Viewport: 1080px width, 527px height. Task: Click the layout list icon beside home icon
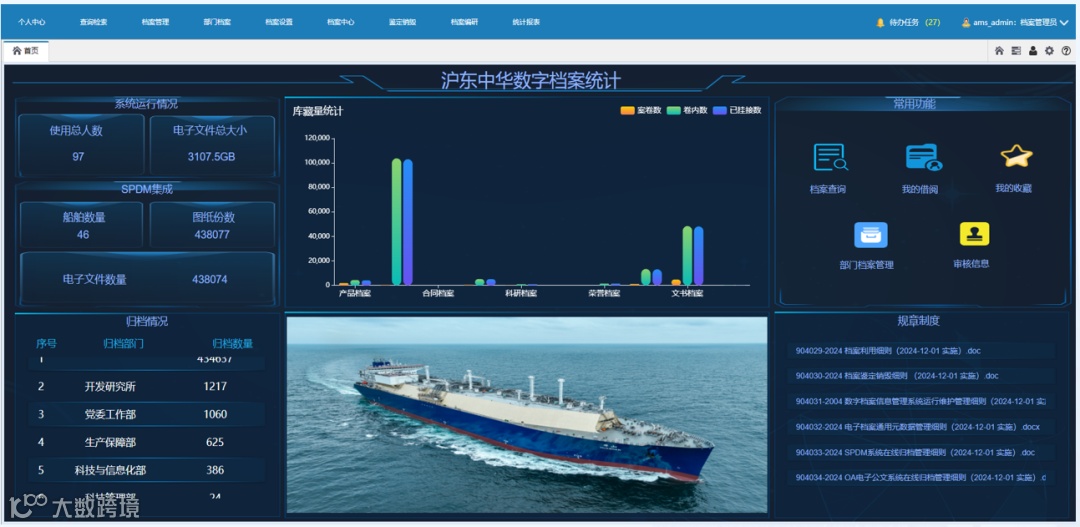pos(1016,51)
